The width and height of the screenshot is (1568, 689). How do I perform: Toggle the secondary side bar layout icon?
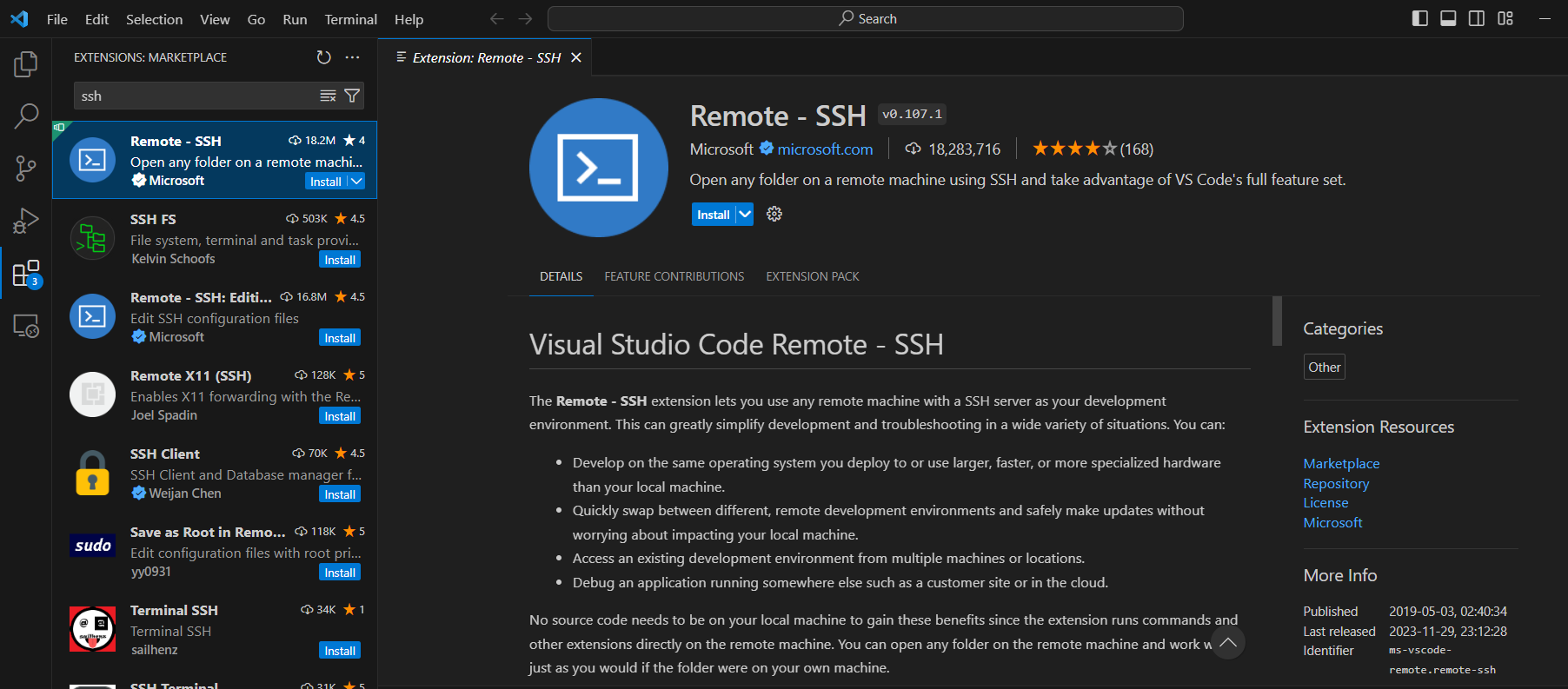point(1477,18)
